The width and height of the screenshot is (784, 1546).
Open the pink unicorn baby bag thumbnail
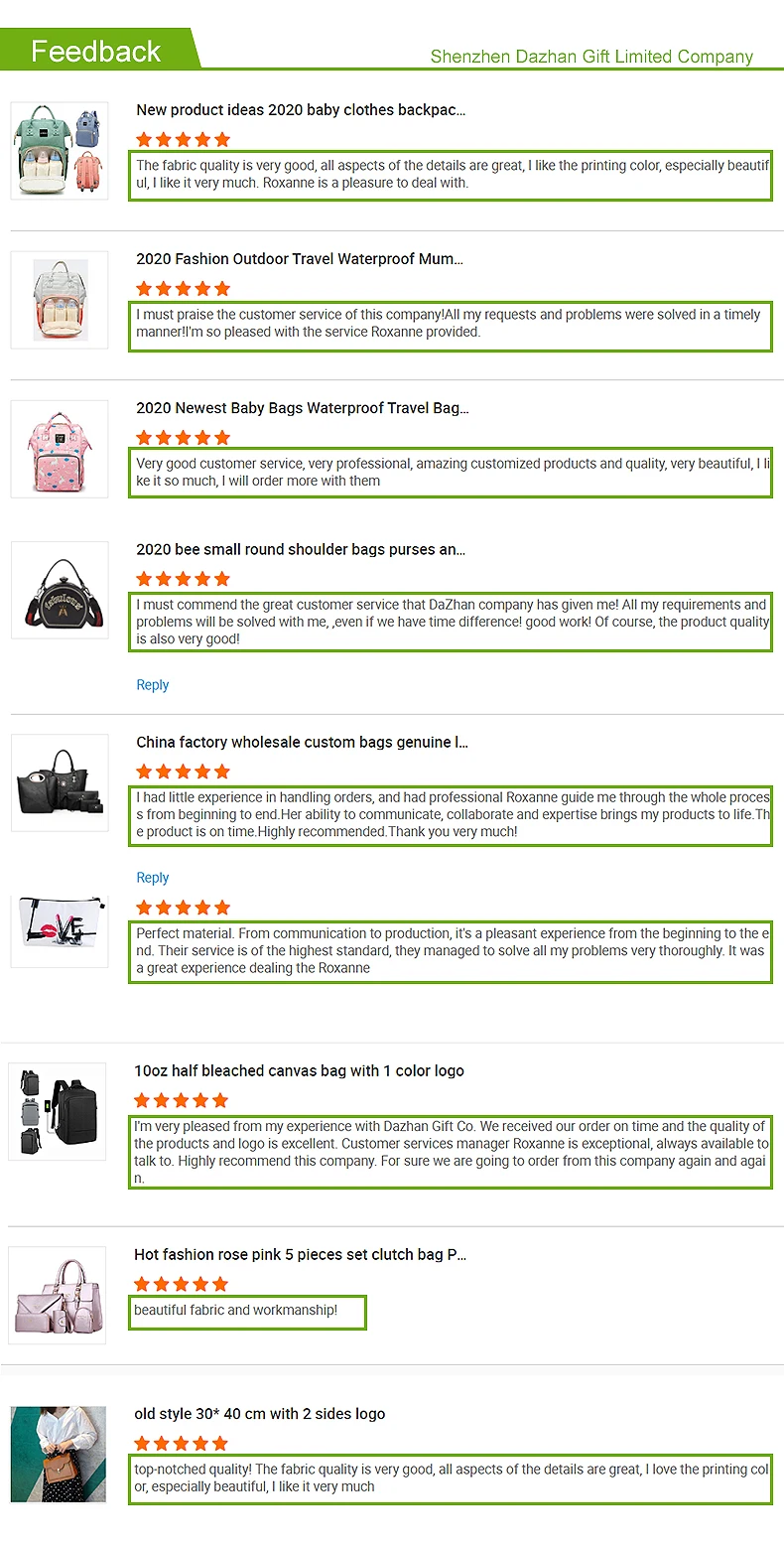coord(60,449)
